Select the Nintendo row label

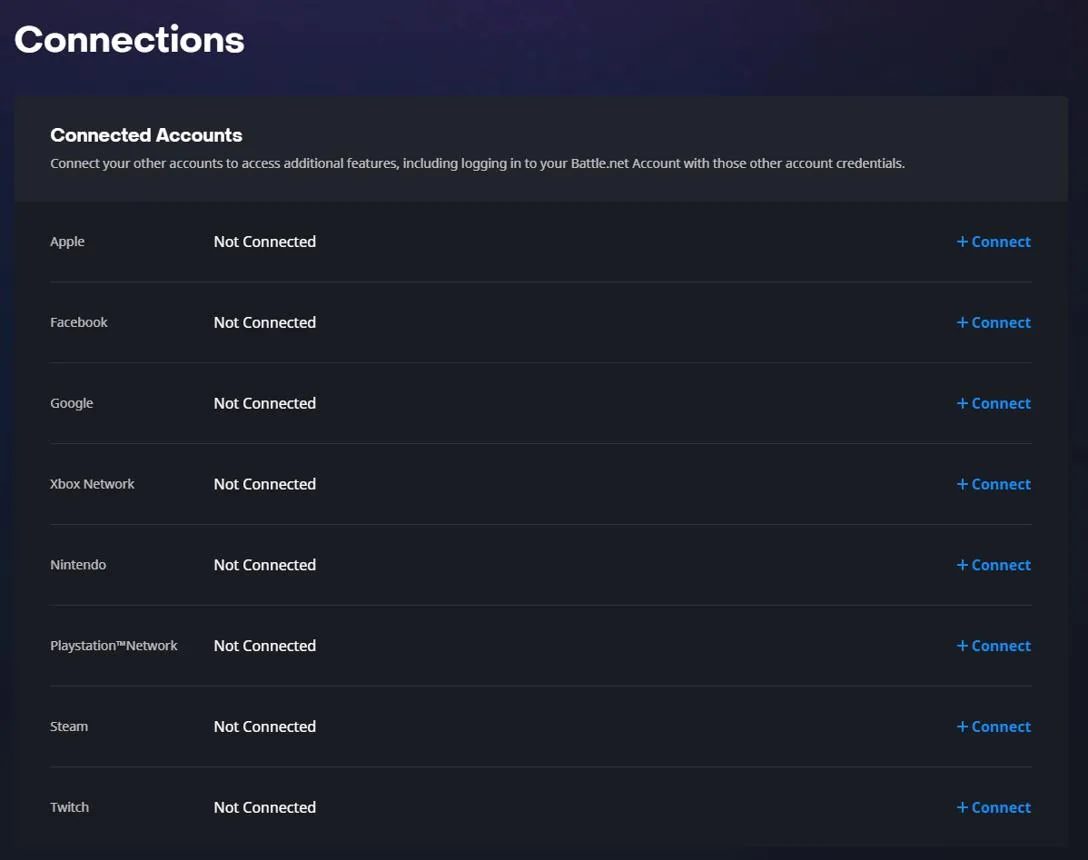pos(78,565)
